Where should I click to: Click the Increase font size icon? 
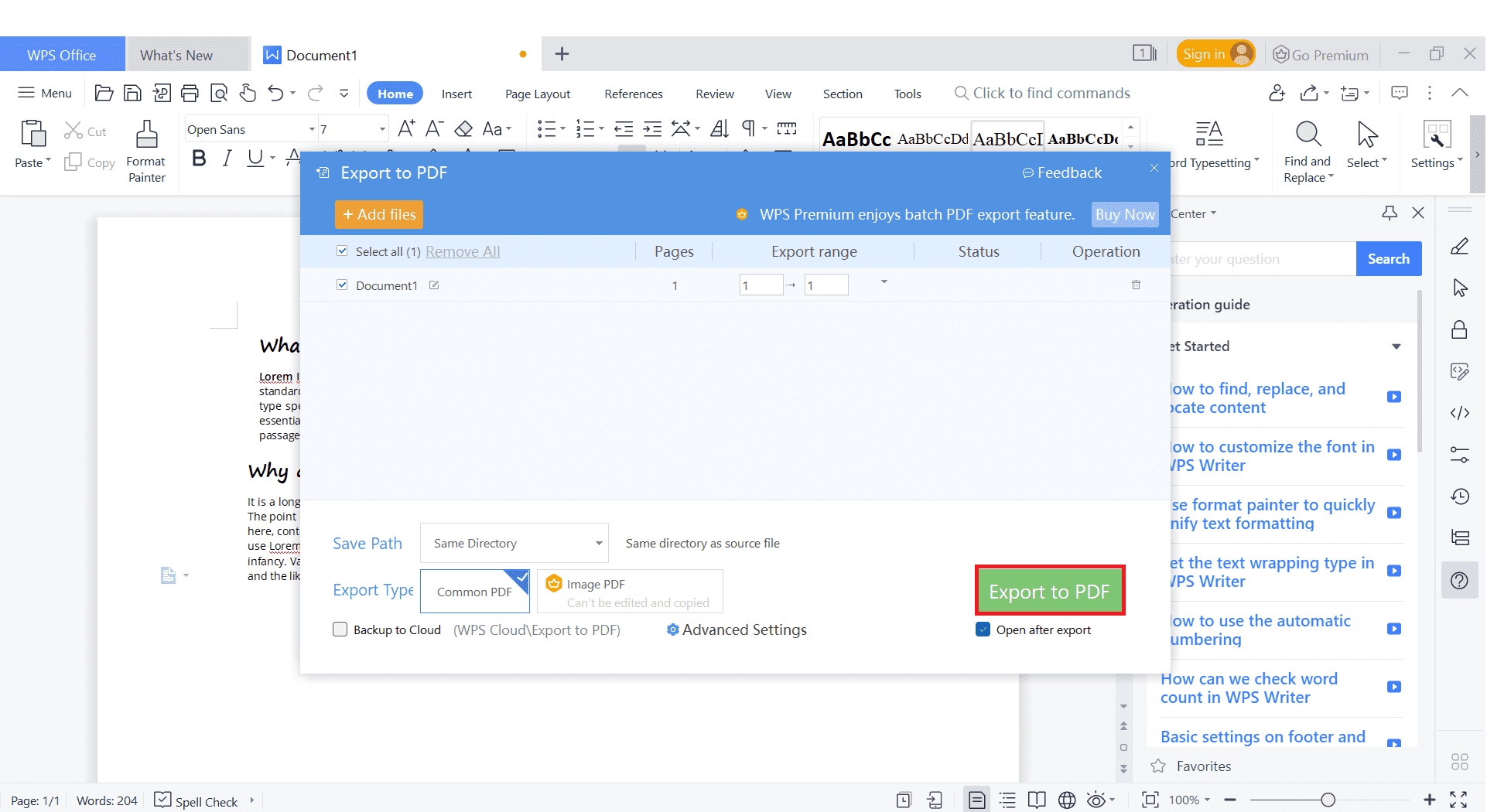(406, 128)
